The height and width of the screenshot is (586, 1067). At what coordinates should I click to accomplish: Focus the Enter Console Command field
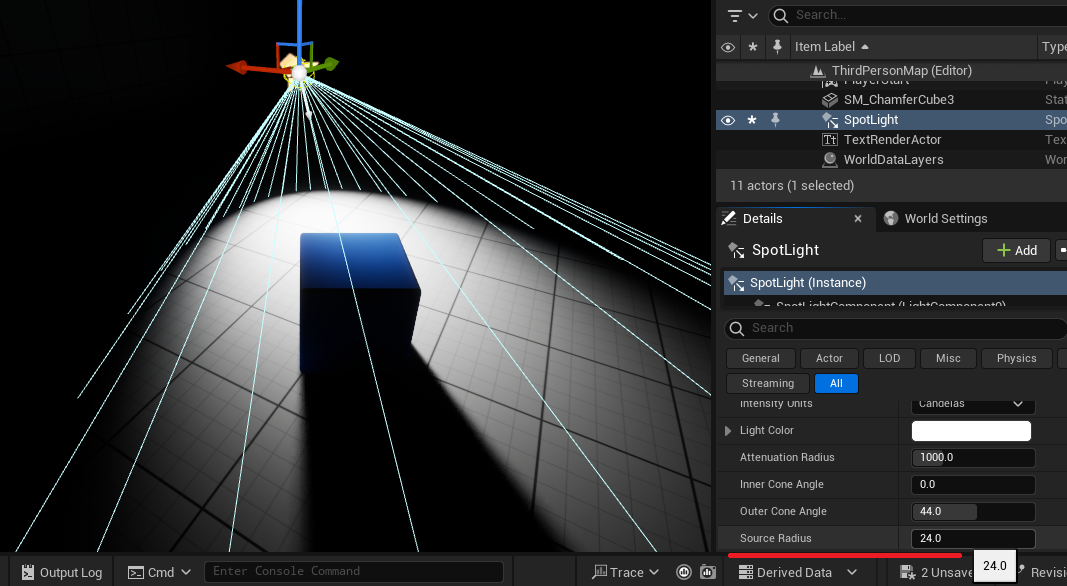[x=354, y=572]
